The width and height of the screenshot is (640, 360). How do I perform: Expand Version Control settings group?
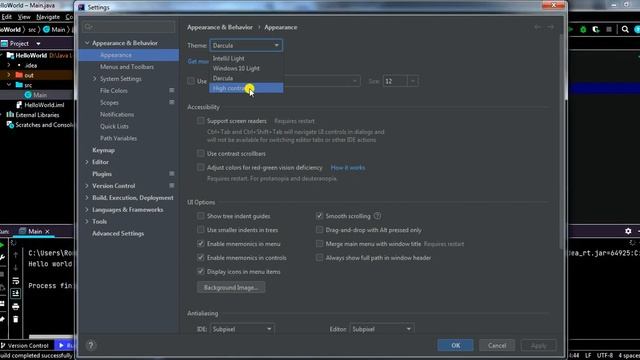click(87, 185)
